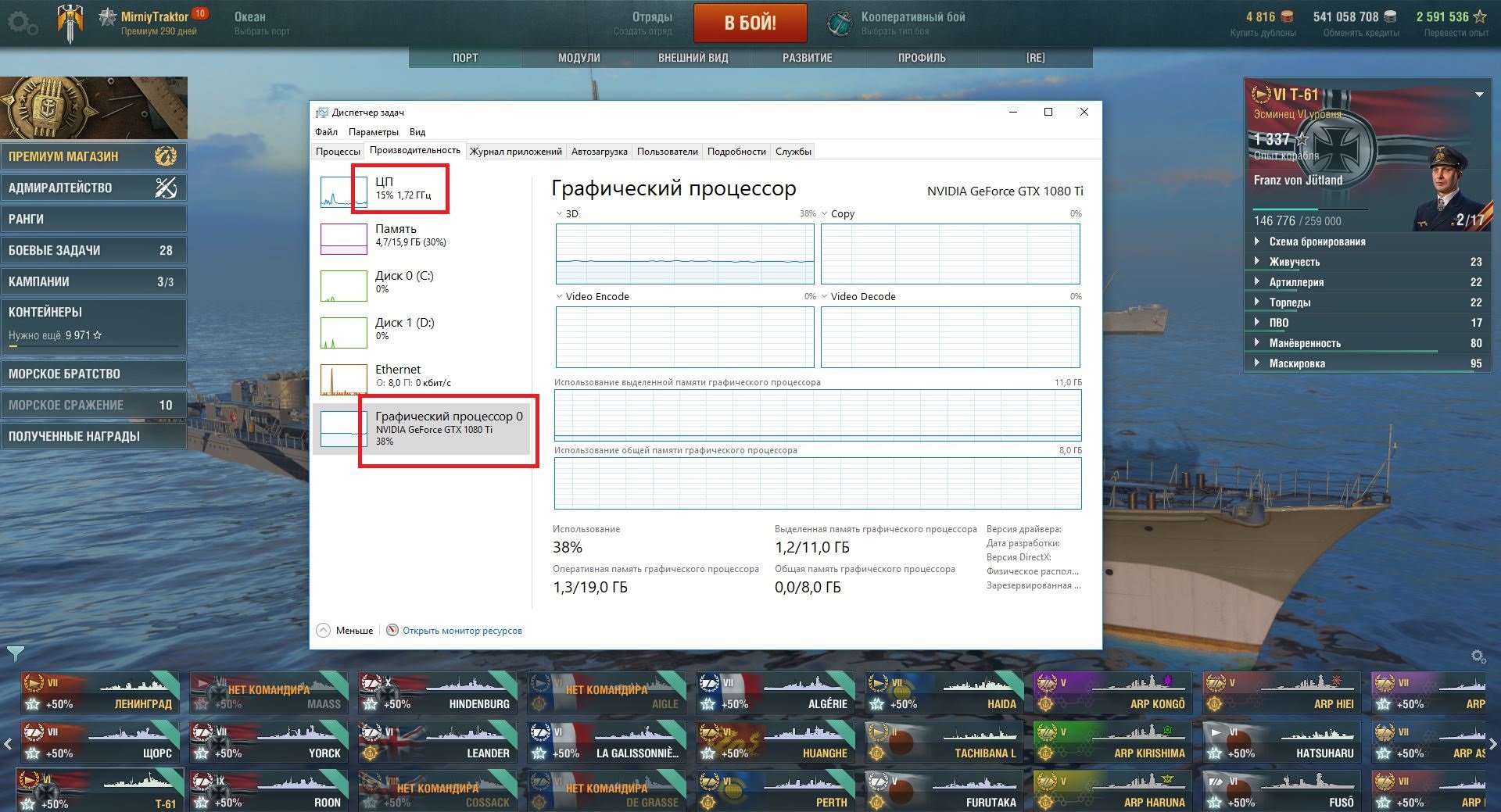Open БОЕВЫЕ ЗАДАЧИ button
The width and height of the screenshot is (1501, 812).
click(x=93, y=250)
